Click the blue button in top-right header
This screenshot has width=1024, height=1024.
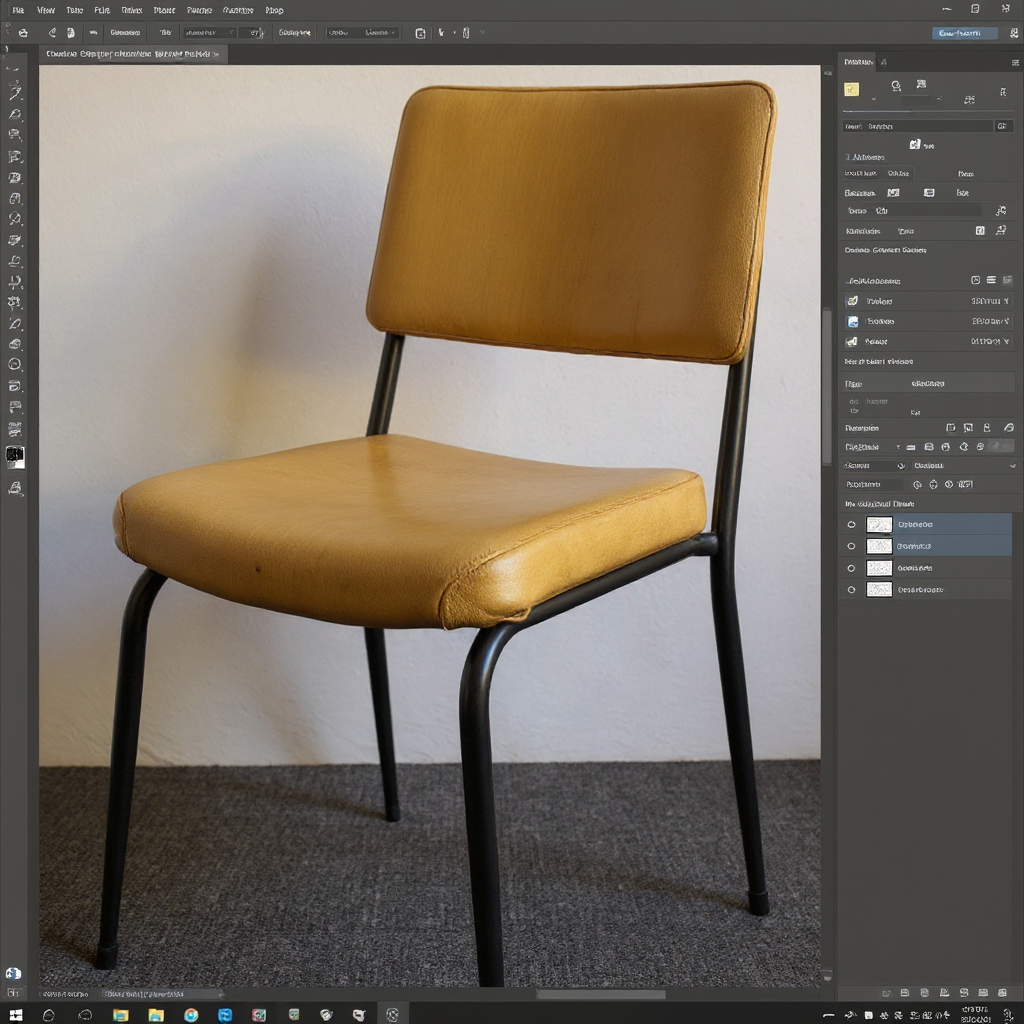coord(964,33)
